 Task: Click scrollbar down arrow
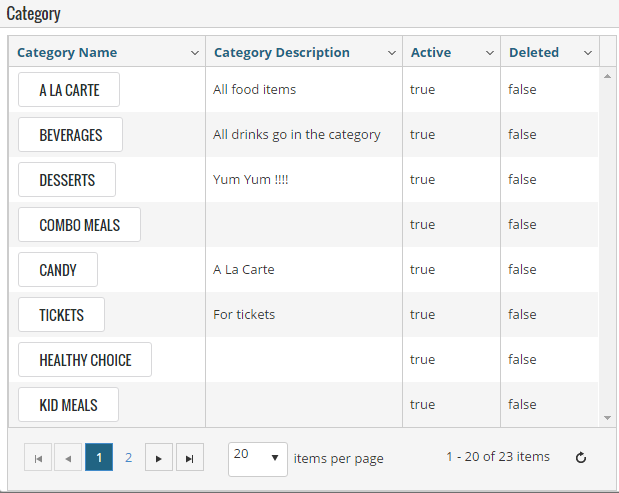[608, 418]
